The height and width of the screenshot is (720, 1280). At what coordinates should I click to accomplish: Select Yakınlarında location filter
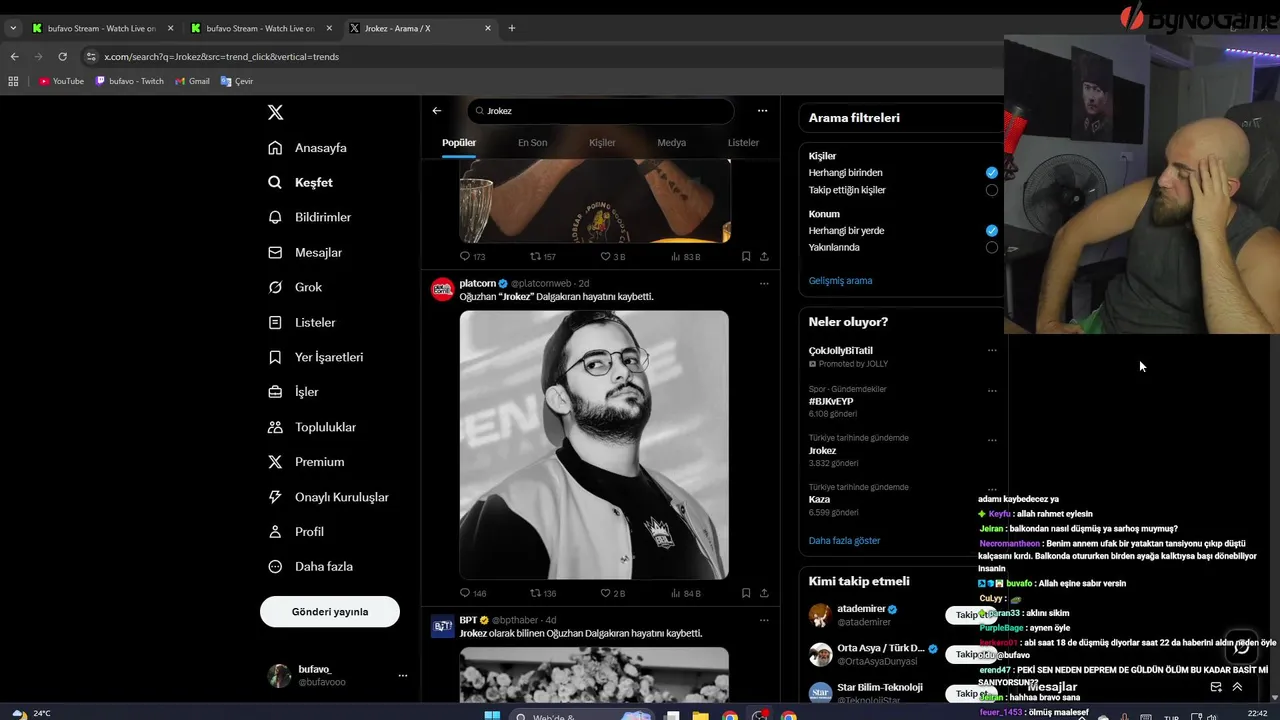click(x=991, y=248)
